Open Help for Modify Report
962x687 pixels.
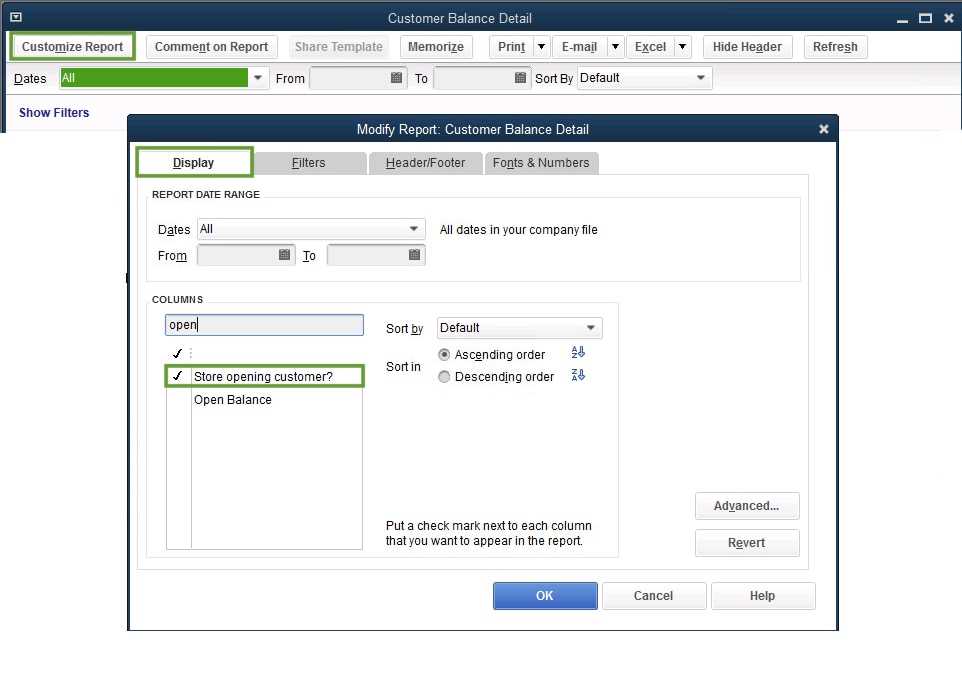(x=763, y=596)
